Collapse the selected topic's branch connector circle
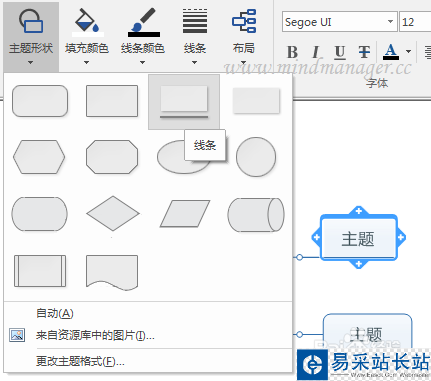 (299, 257)
